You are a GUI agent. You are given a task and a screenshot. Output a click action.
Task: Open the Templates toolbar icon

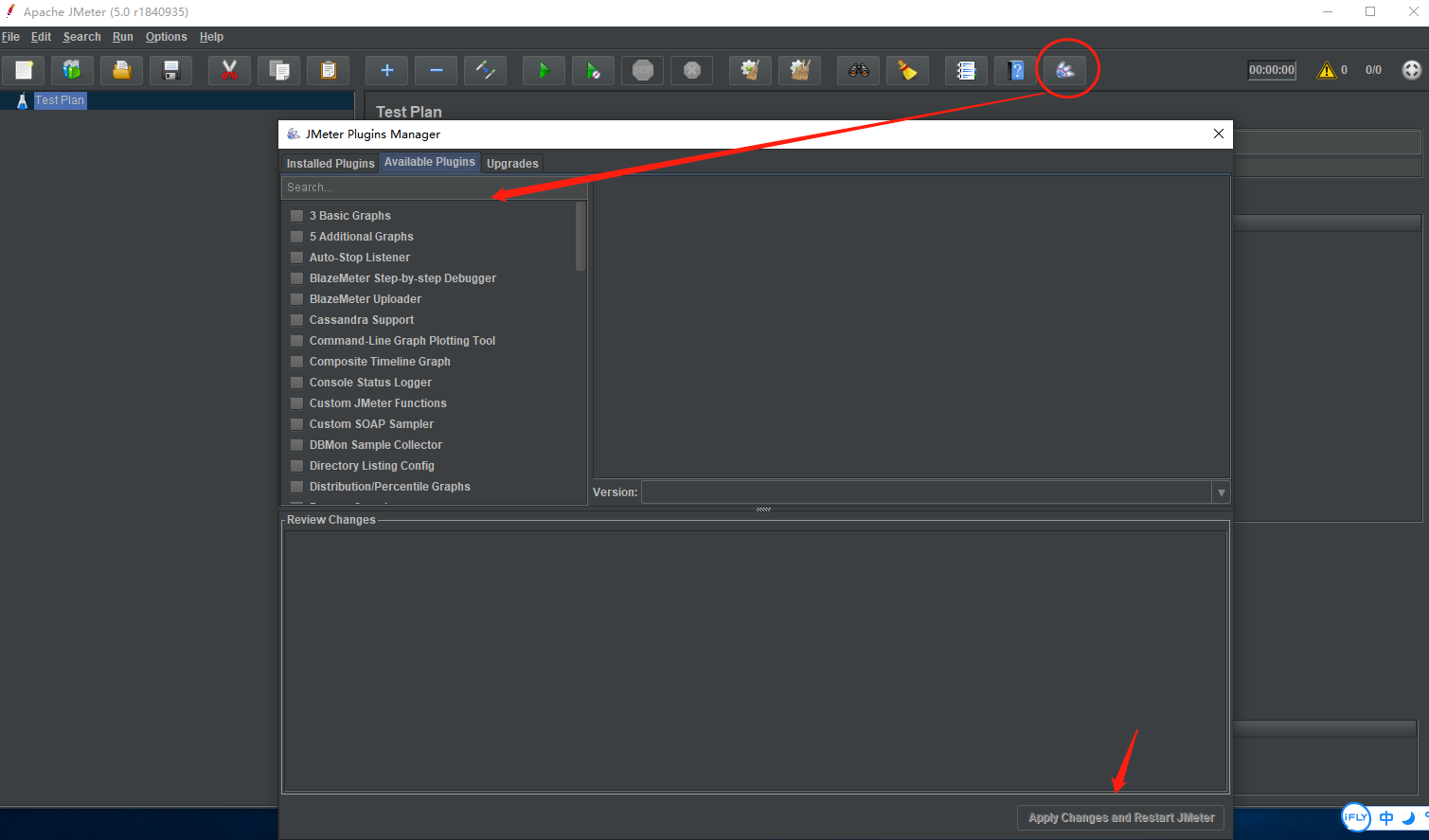pyautogui.click(x=72, y=70)
